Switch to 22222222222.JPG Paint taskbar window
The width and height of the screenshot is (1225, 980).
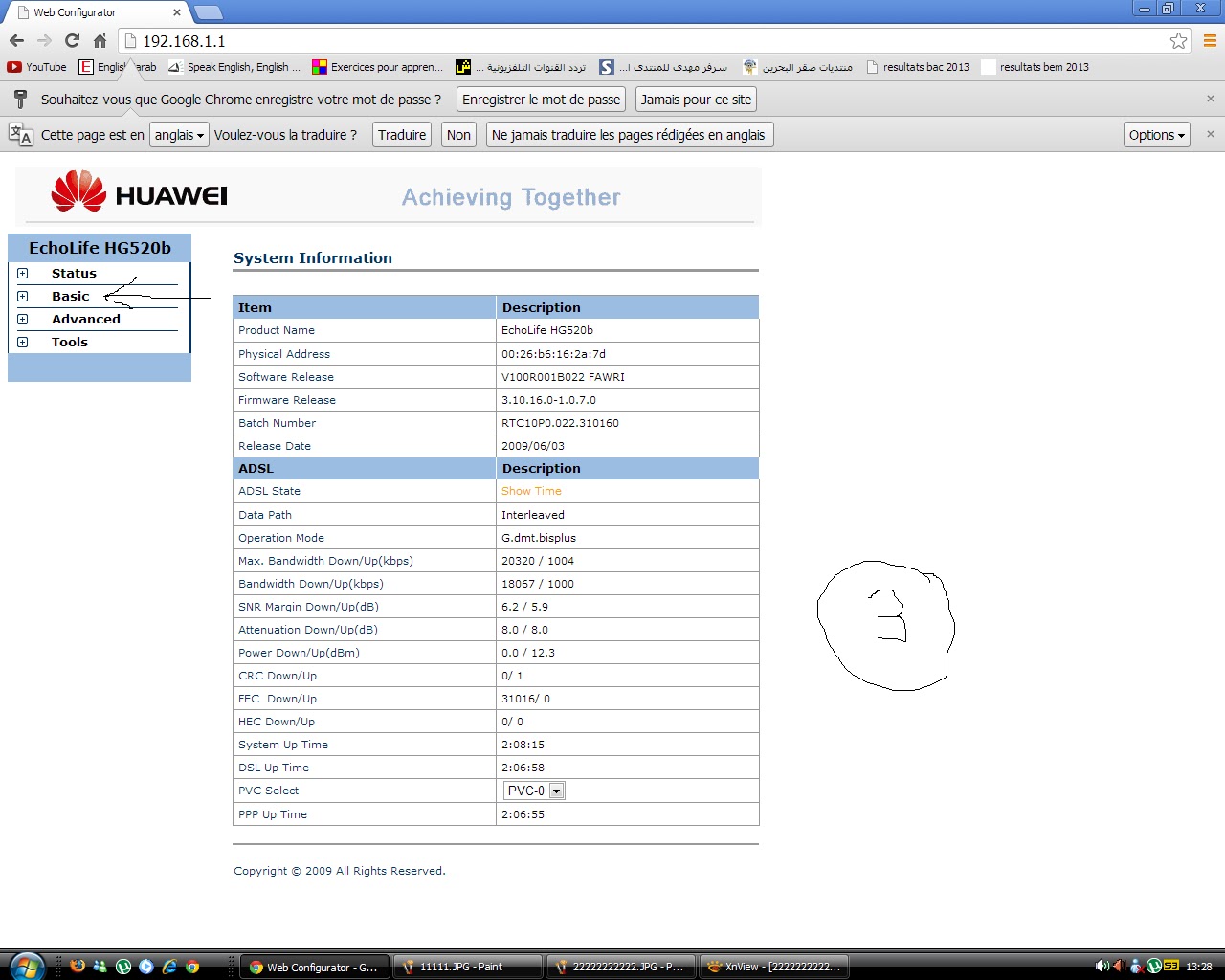tap(621, 967)
